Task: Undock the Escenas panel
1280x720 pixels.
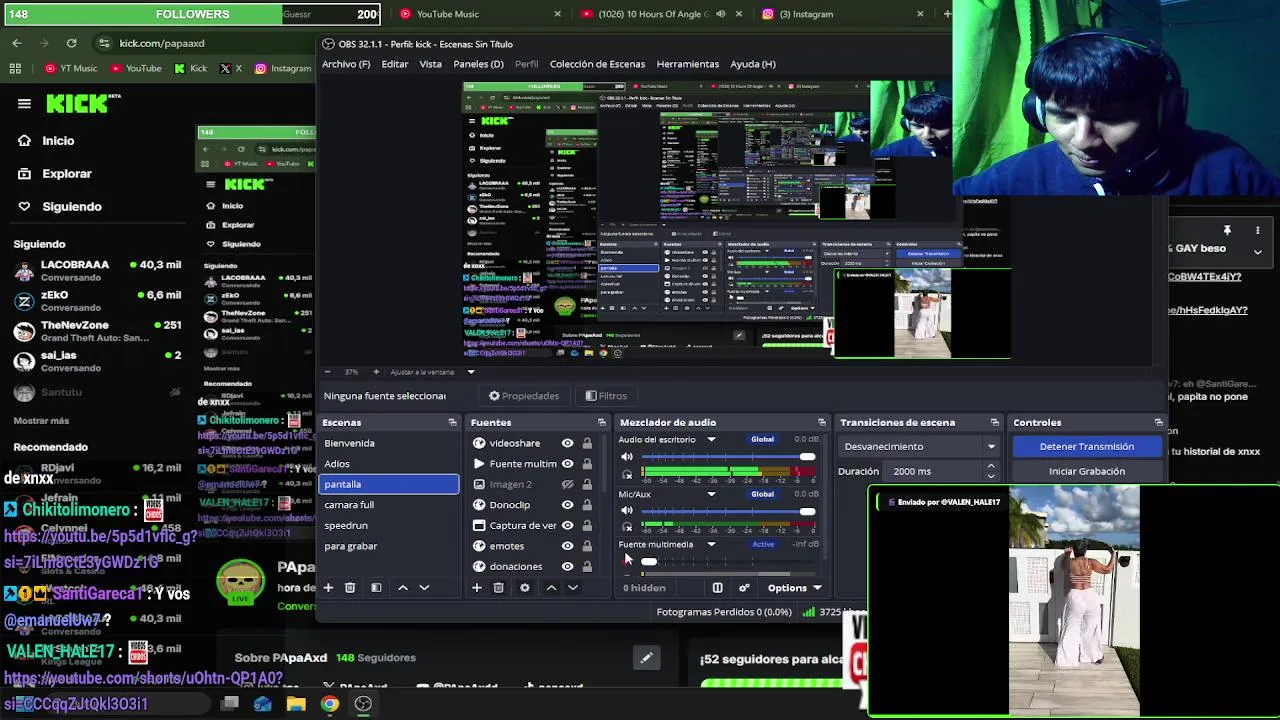Action: click(x=452, y=423)
